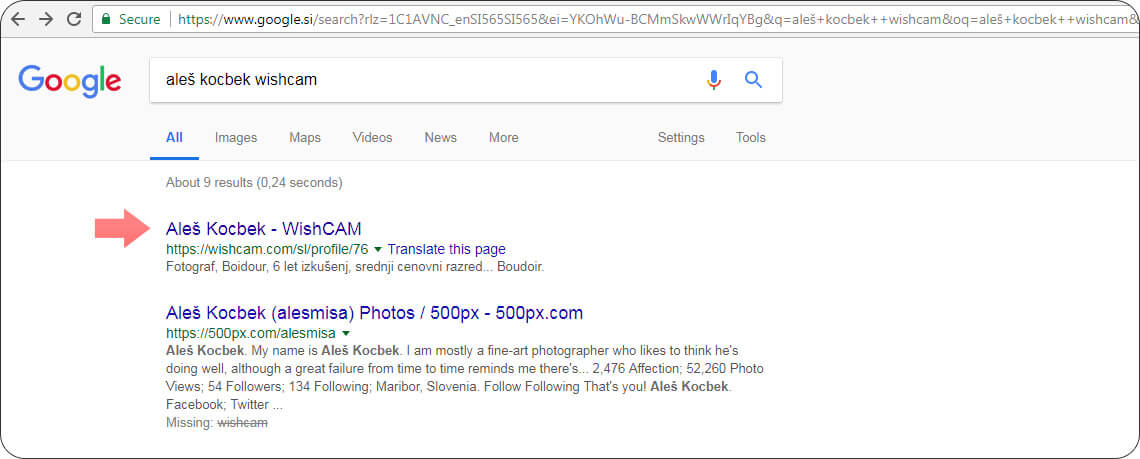Open search Settings
The image size is (1140, 459).
(x=681, y=138)
